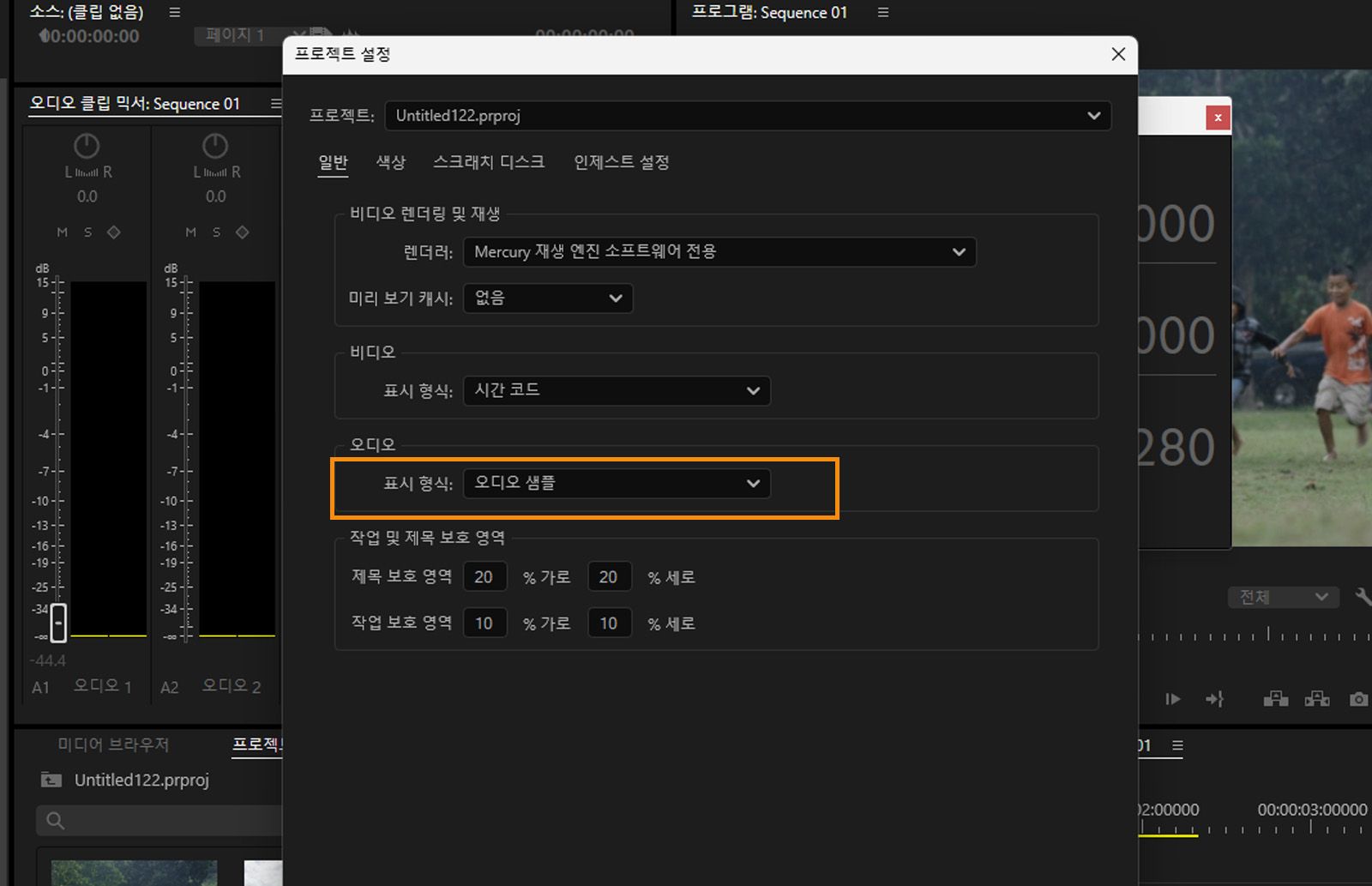Select the 색상 tab in Project Settings
Viewport: 1372px width, 886px height.
click(x=390, y=161)
